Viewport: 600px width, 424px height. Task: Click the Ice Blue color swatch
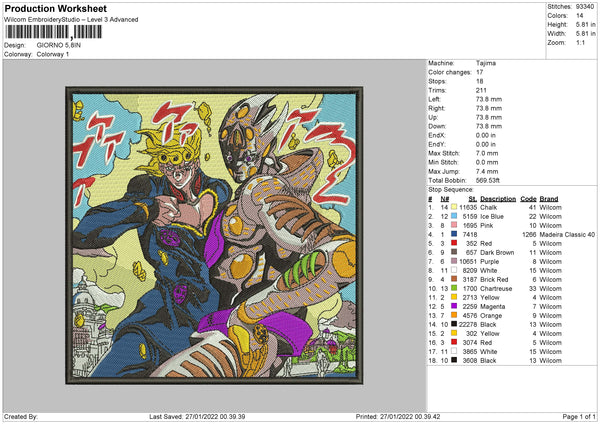454,216
